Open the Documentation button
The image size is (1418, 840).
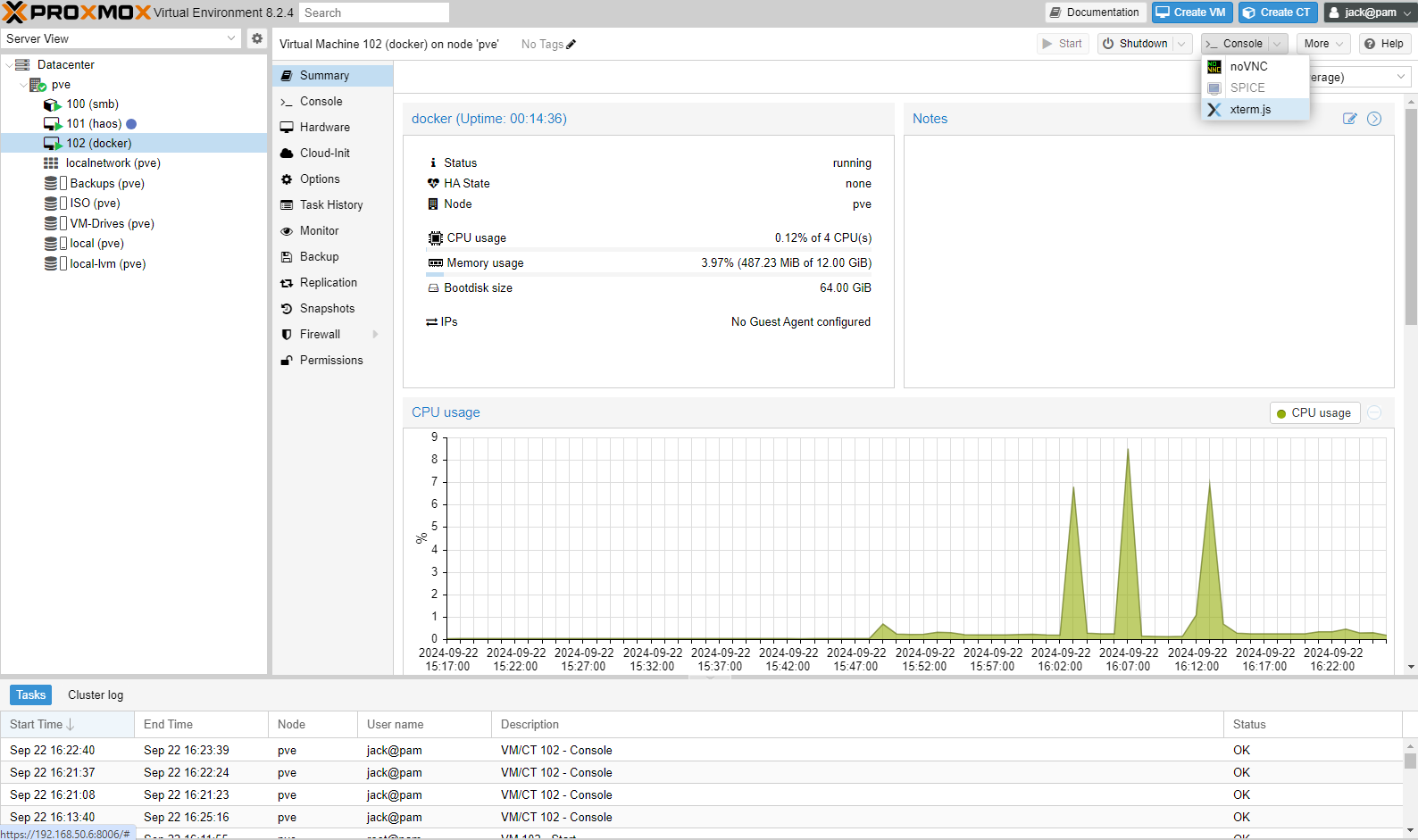tap(1095, 12)
